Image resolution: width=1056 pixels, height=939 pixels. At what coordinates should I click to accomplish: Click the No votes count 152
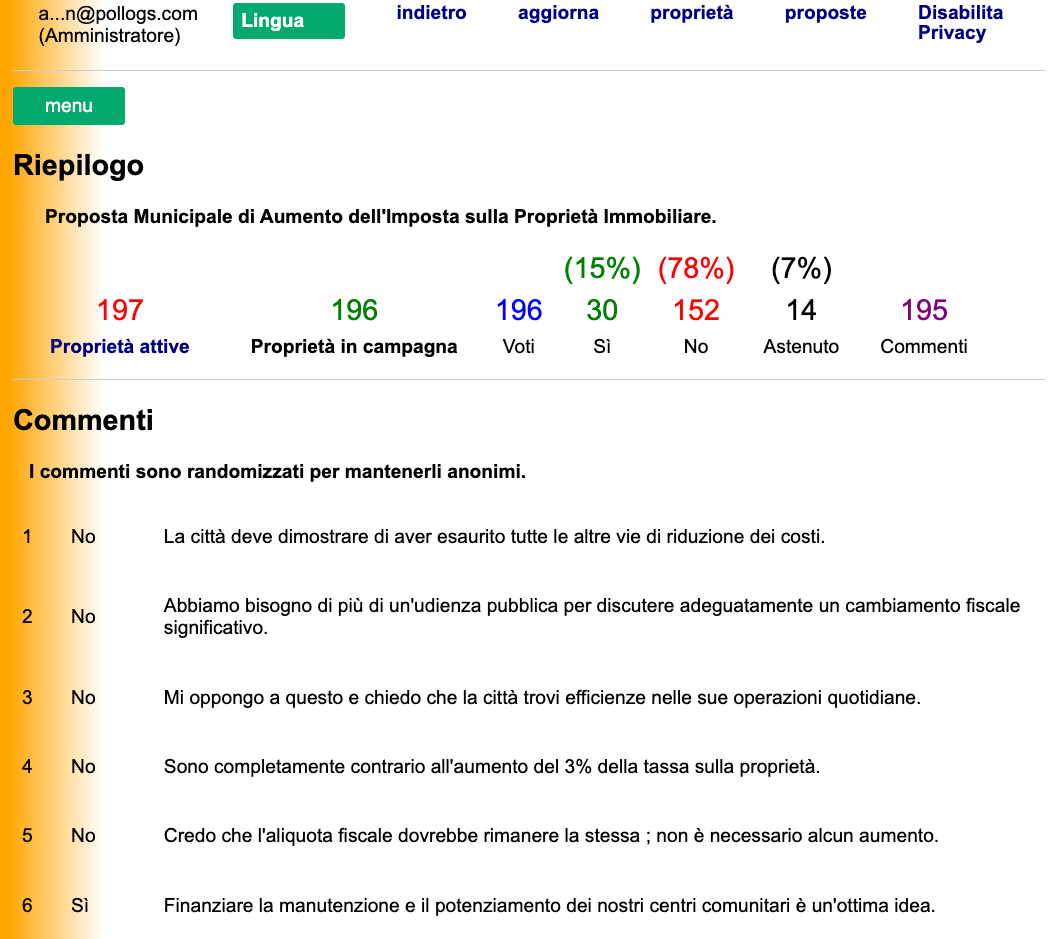click(x=696, y=310)
